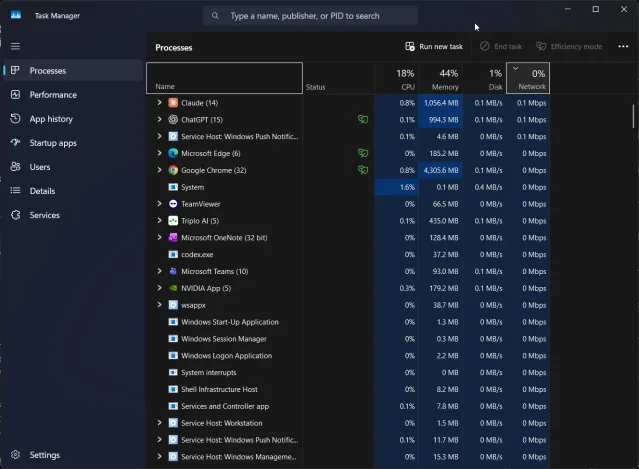Click the Google Chrome icon

(x=173, y=170)
